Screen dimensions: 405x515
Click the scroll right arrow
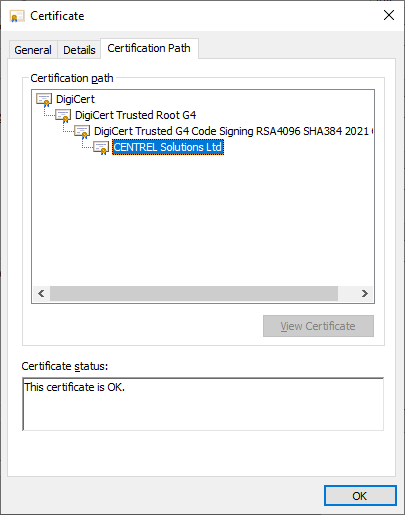[x=365, y=293]
